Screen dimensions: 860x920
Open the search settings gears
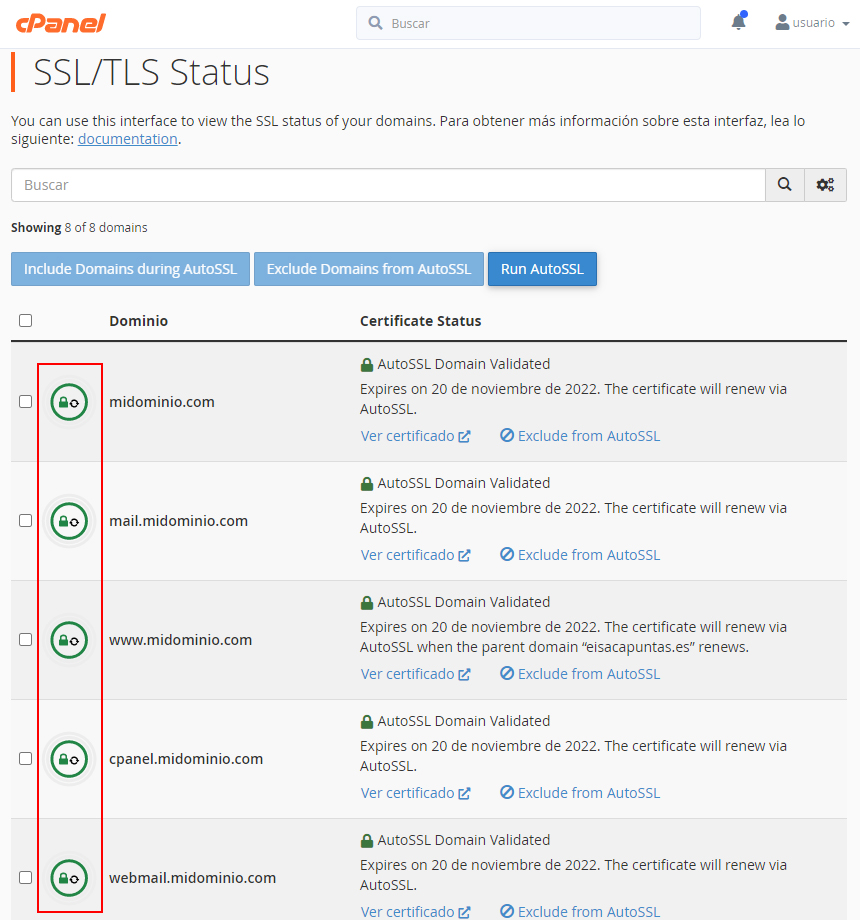pyautogui.click(x=825, y=185)
